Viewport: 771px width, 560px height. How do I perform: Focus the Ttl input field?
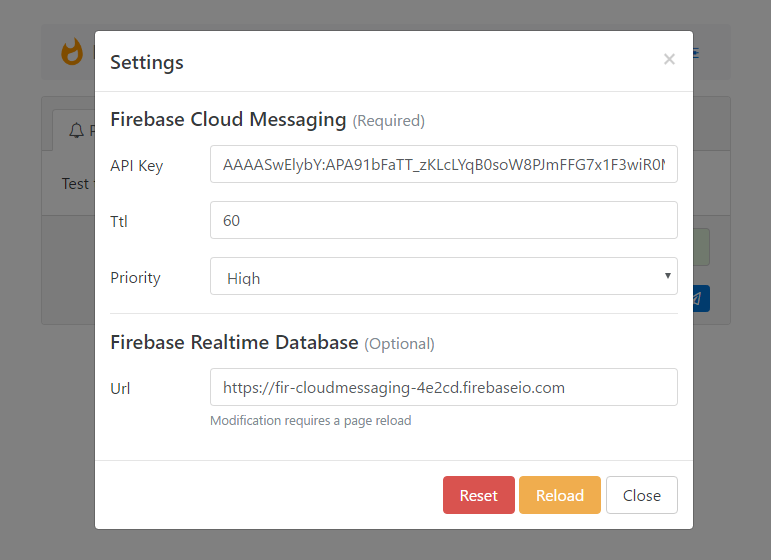444,220
